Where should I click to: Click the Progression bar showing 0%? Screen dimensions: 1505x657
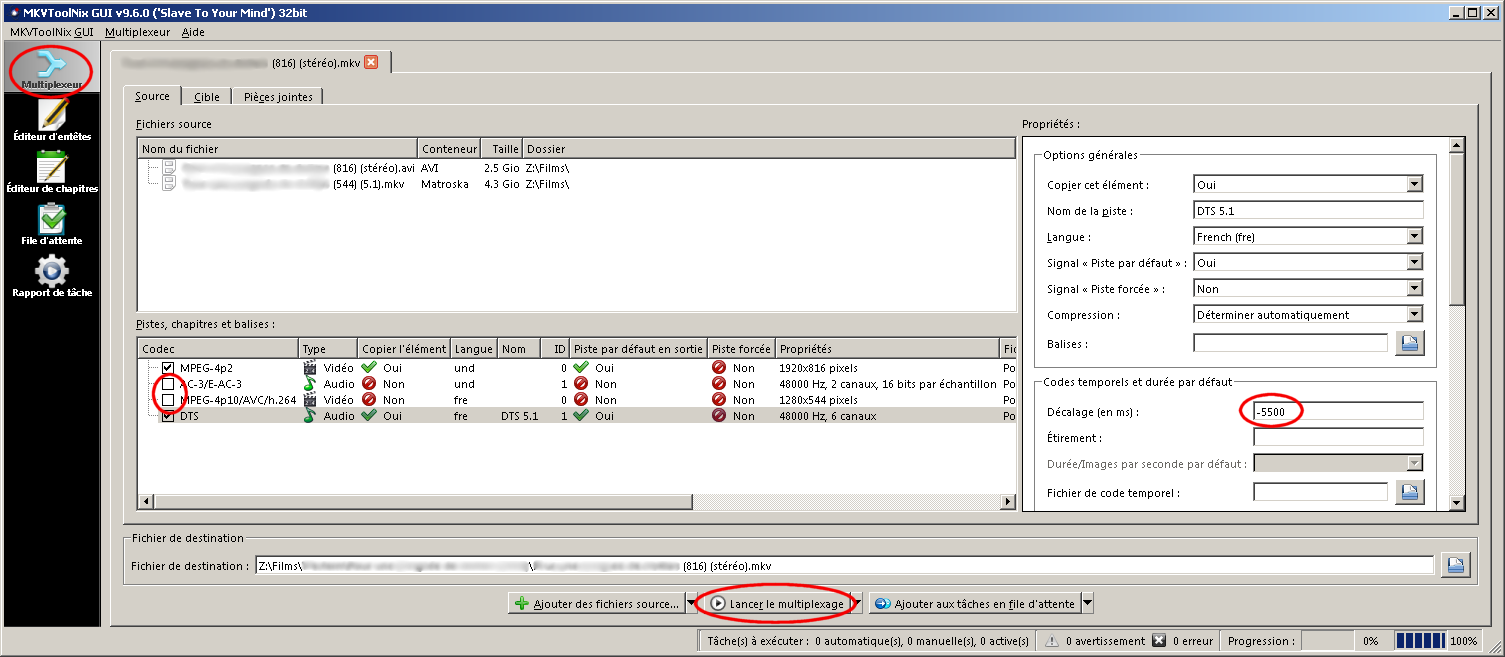pyautogui.click(x=1330, y=641)
